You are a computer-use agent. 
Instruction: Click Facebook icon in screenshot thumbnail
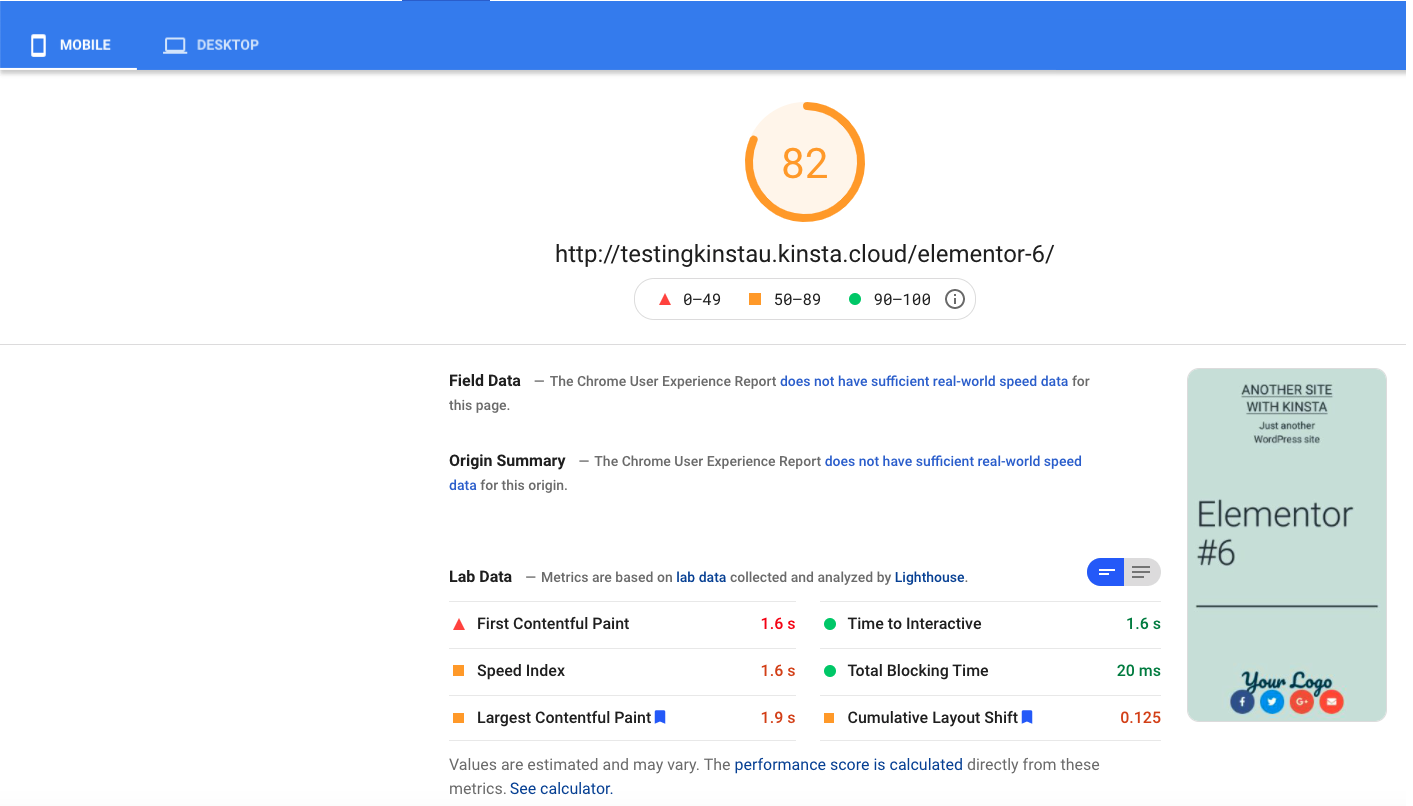(x=1242, y=702)
